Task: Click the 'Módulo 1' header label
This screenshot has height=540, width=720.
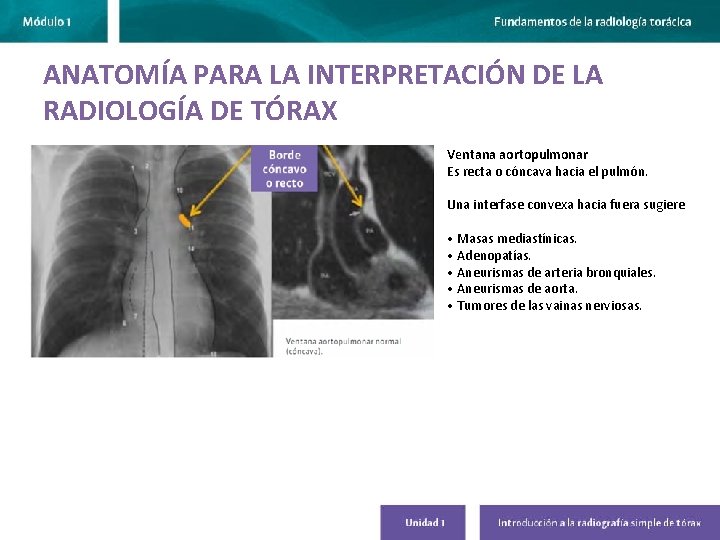Action: coord(46,22)
